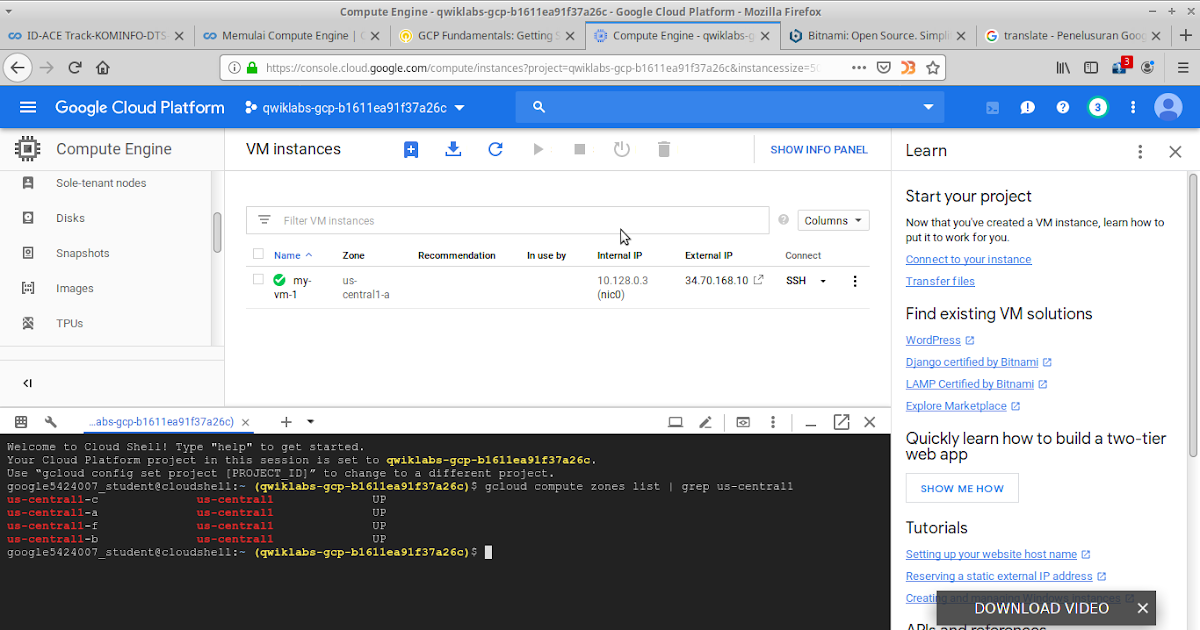Sort instances by Name column
Viewport: 1200px width, 630px height.
pyautogui.click(x=293, y=255)
